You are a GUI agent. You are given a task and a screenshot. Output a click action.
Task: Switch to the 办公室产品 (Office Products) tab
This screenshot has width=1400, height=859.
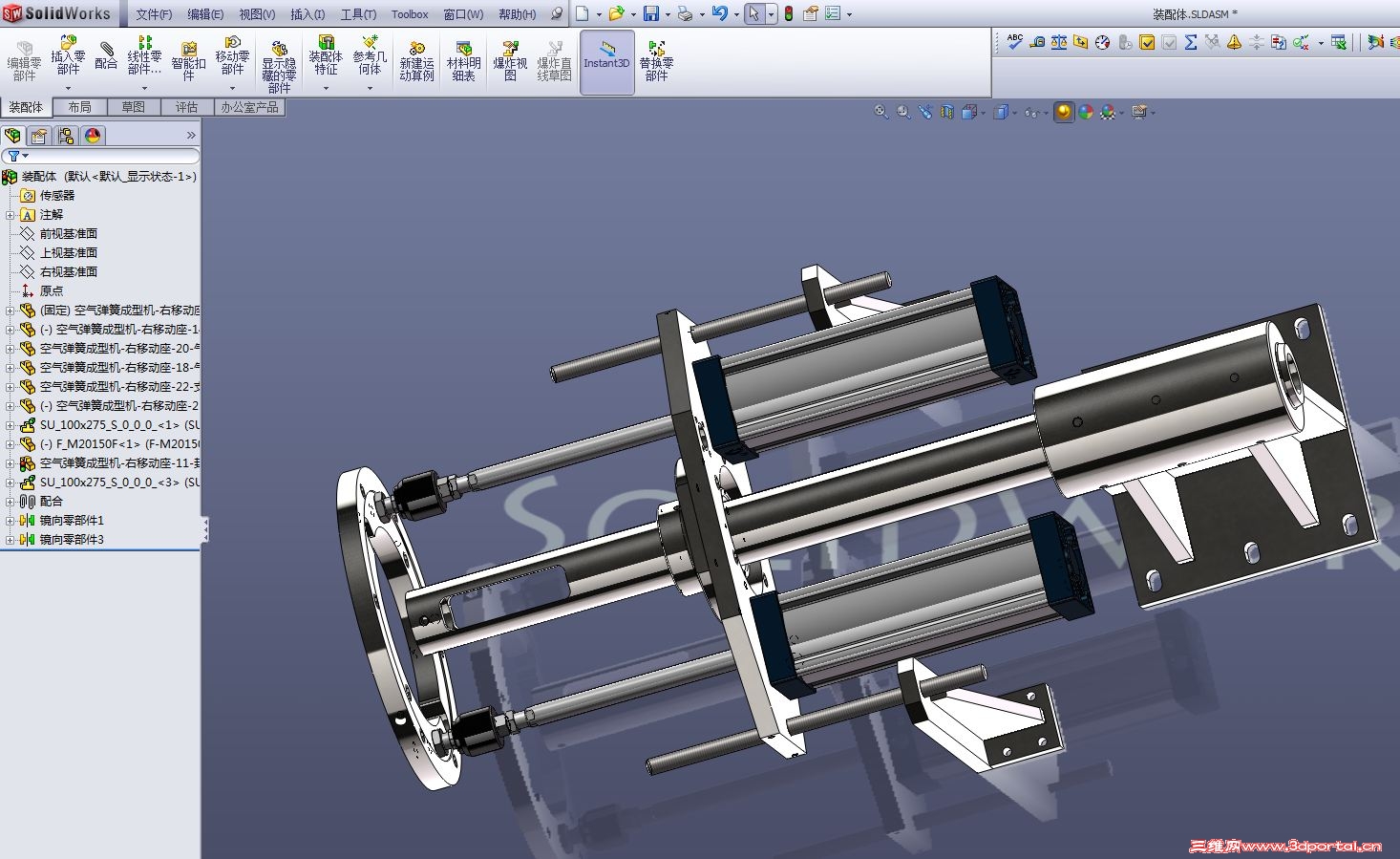249,107
